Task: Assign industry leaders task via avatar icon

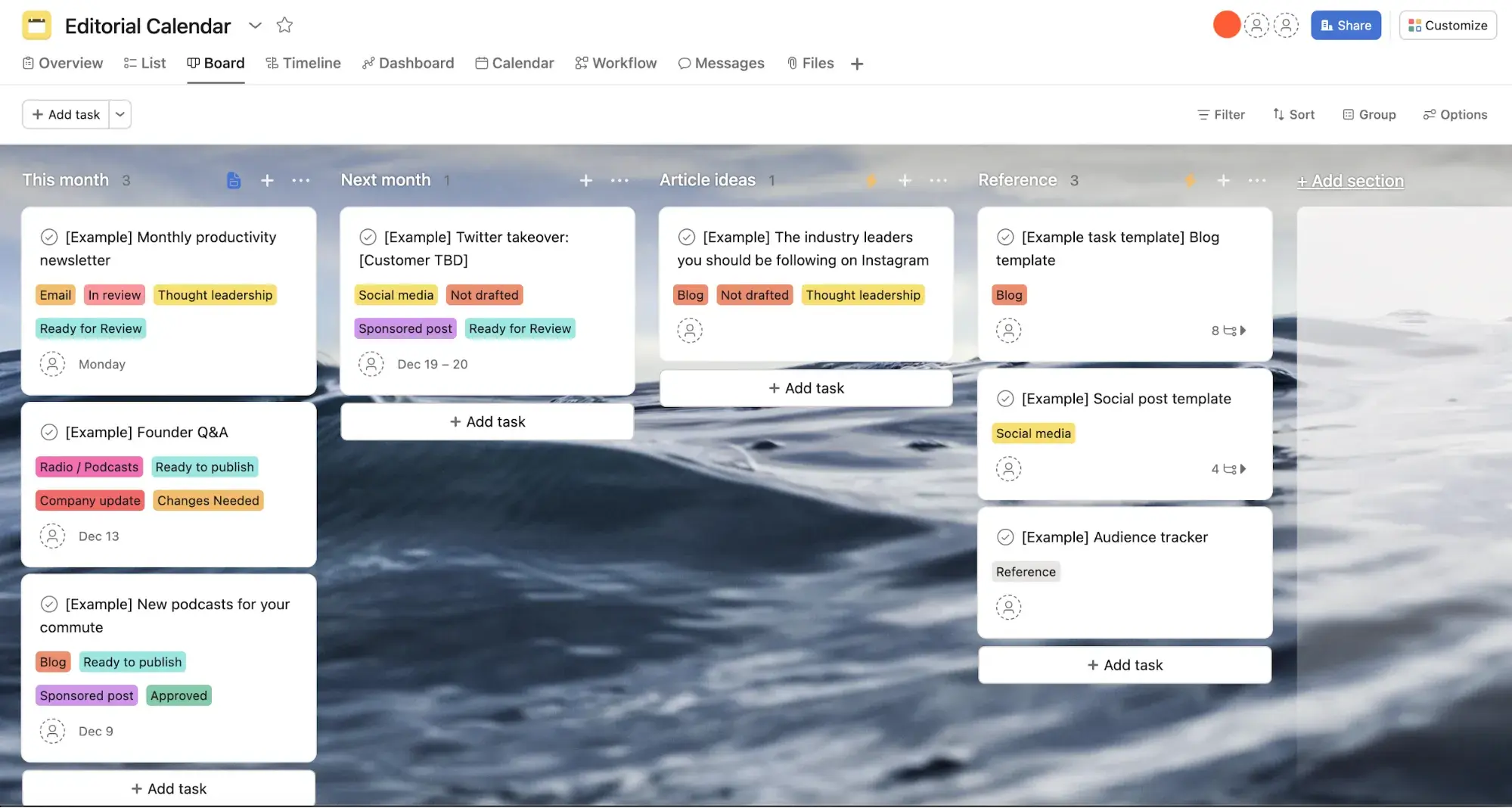Action: coord(690,330)
